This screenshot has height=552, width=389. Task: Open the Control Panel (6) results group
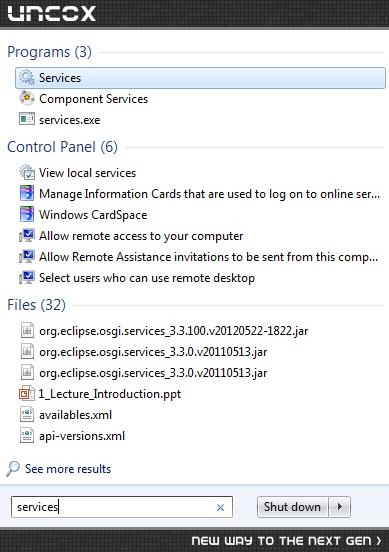(x=62, y=147)
